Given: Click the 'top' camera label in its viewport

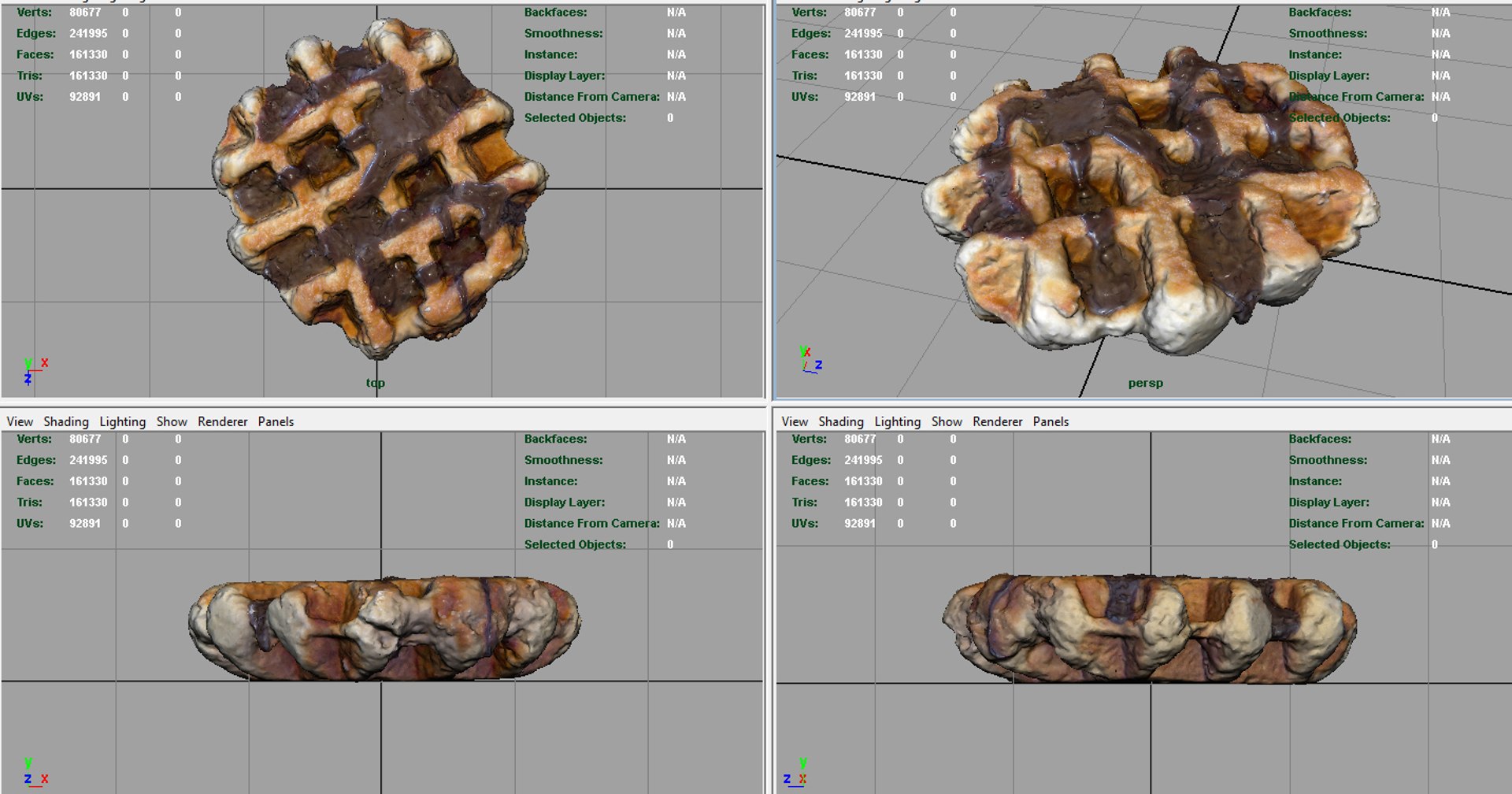Looking at the screenshot, I should click(375, 383).
